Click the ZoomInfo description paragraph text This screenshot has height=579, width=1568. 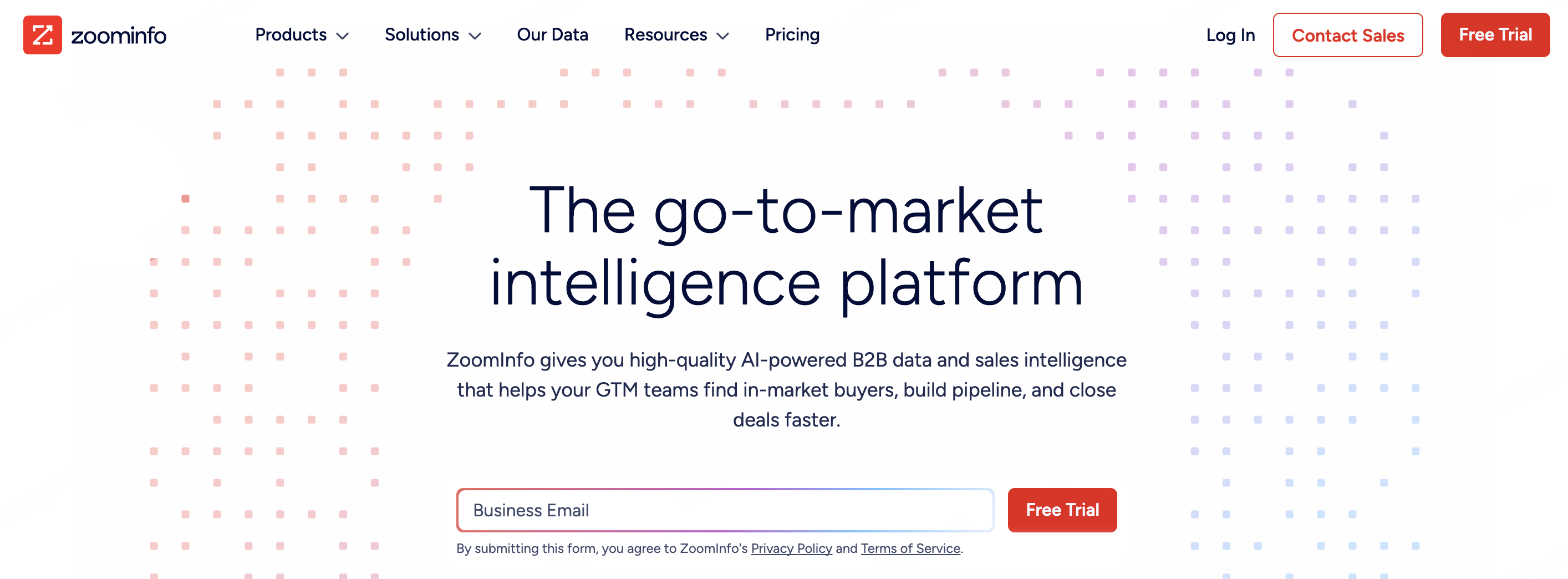786,390
